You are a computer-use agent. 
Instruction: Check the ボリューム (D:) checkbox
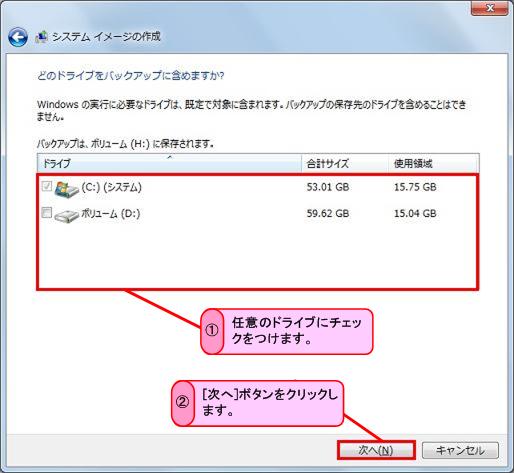click(x=47, y=212)
